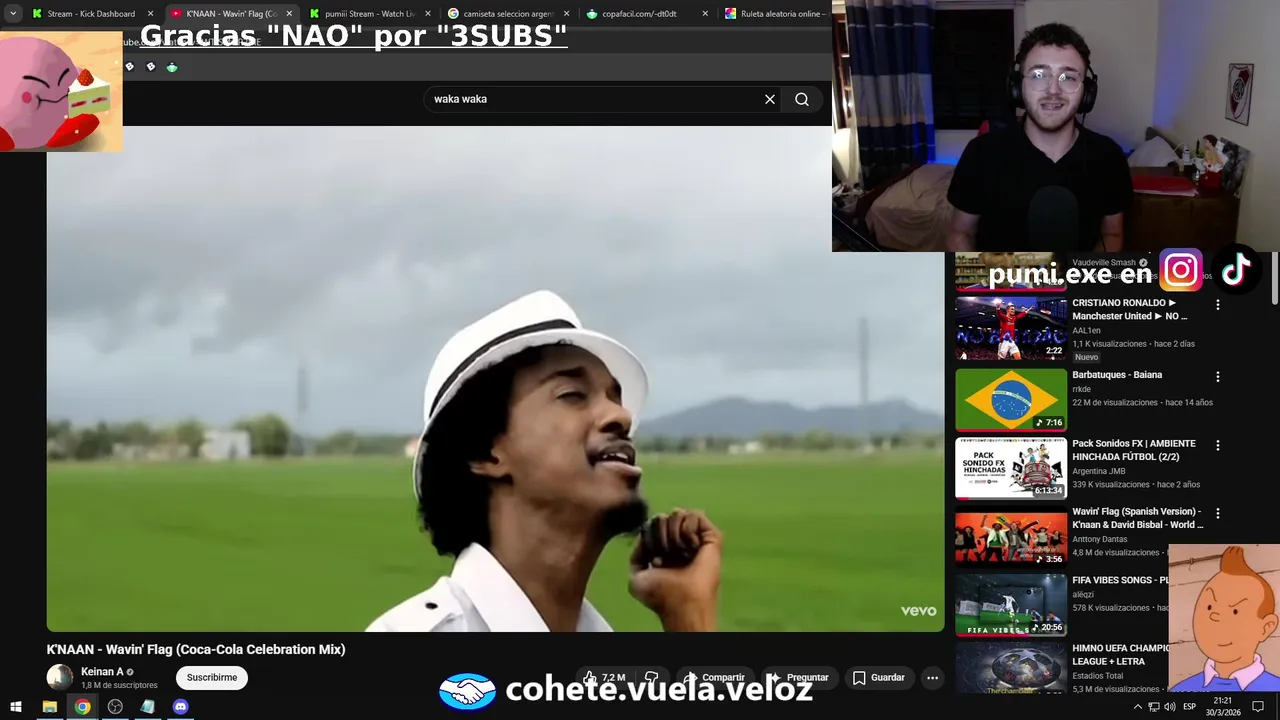
Task: Click the Preguntar button
Action: [798, 677]
